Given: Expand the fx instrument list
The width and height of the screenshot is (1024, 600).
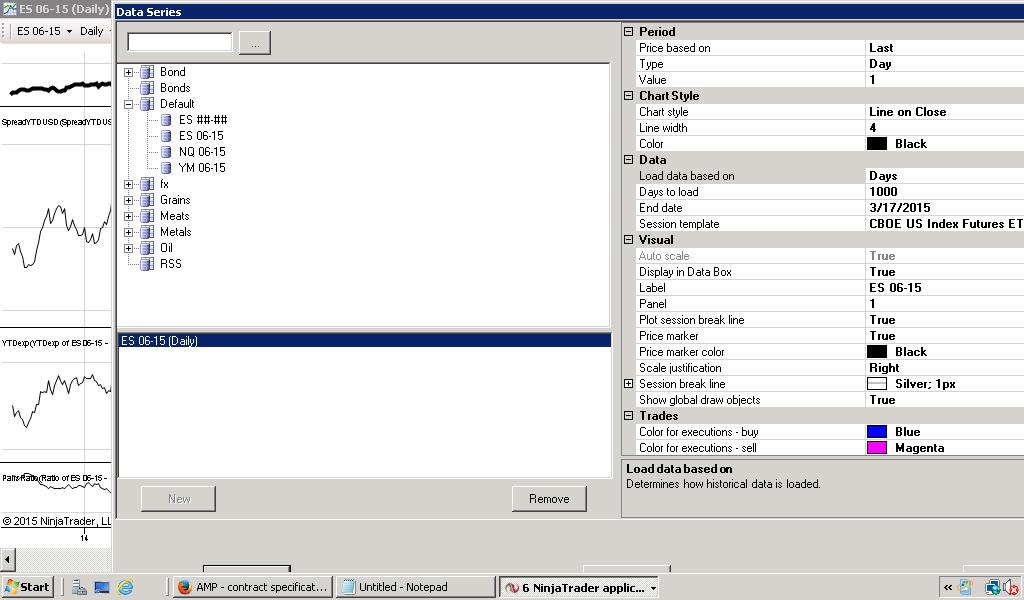Looking at the screenshot, I should point(129,185).
